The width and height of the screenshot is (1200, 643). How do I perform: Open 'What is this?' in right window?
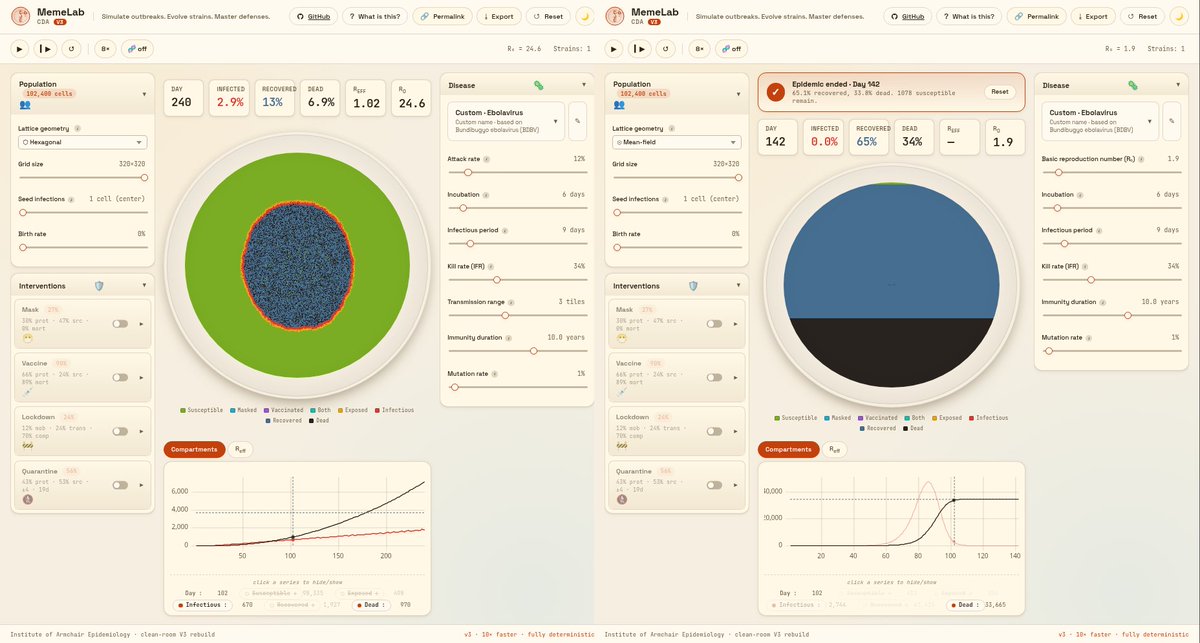[968, 16]
